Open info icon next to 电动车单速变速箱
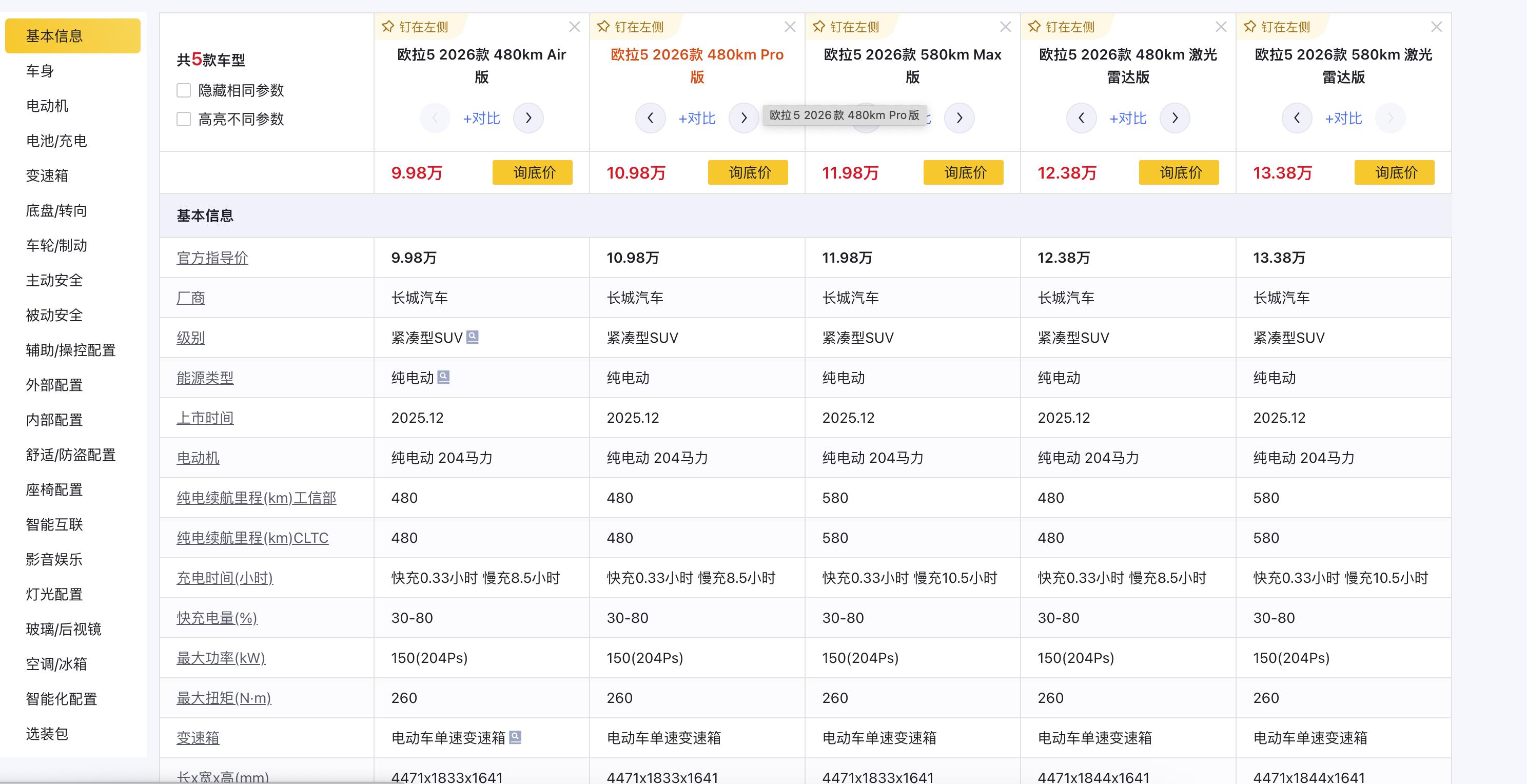 coord(515,737)
